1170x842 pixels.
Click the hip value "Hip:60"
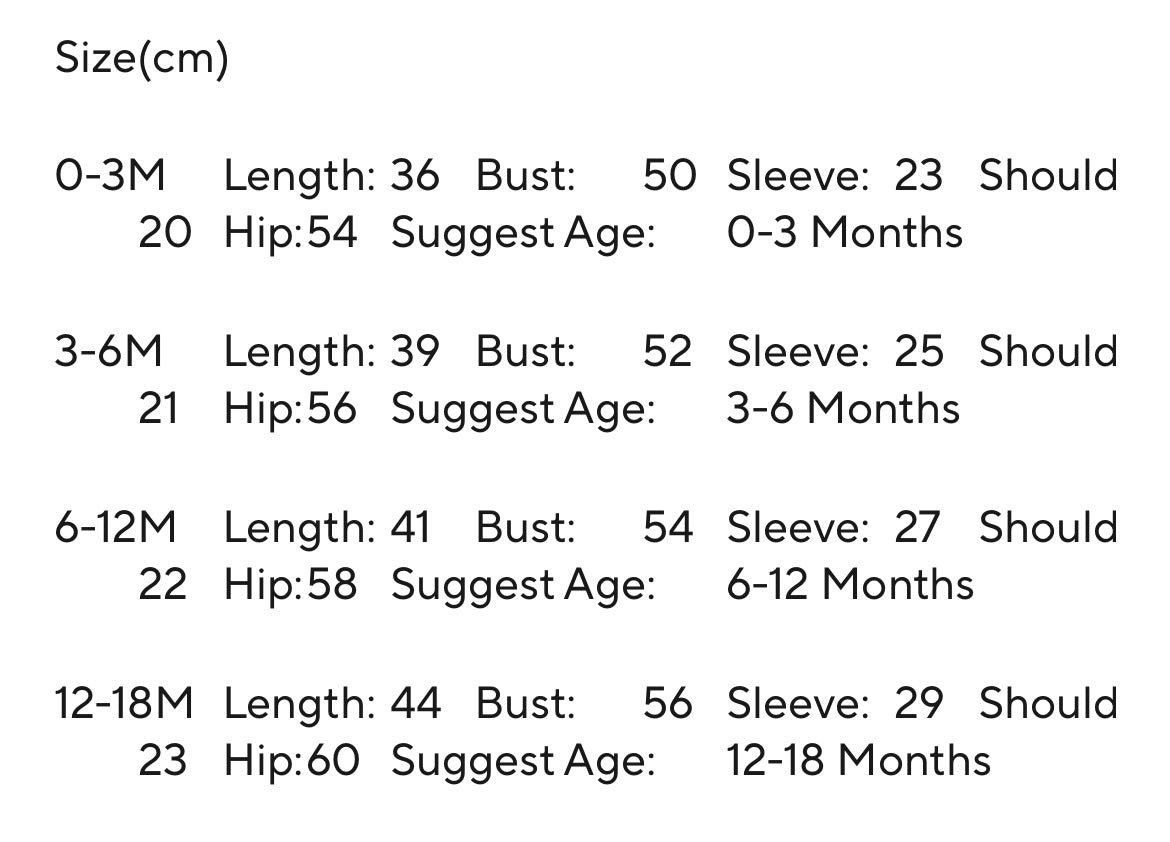pyautogui.click(x=291, y=761)
